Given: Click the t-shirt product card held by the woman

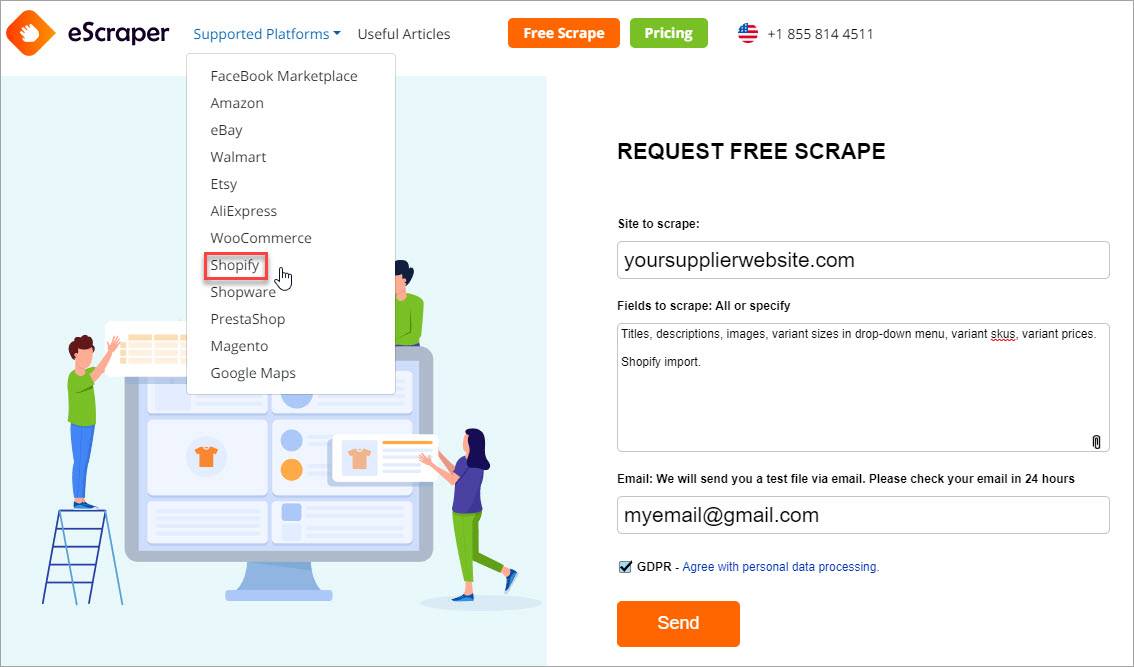Looking at the screenshot, I should pyautogui.click(x=383, y=459).
